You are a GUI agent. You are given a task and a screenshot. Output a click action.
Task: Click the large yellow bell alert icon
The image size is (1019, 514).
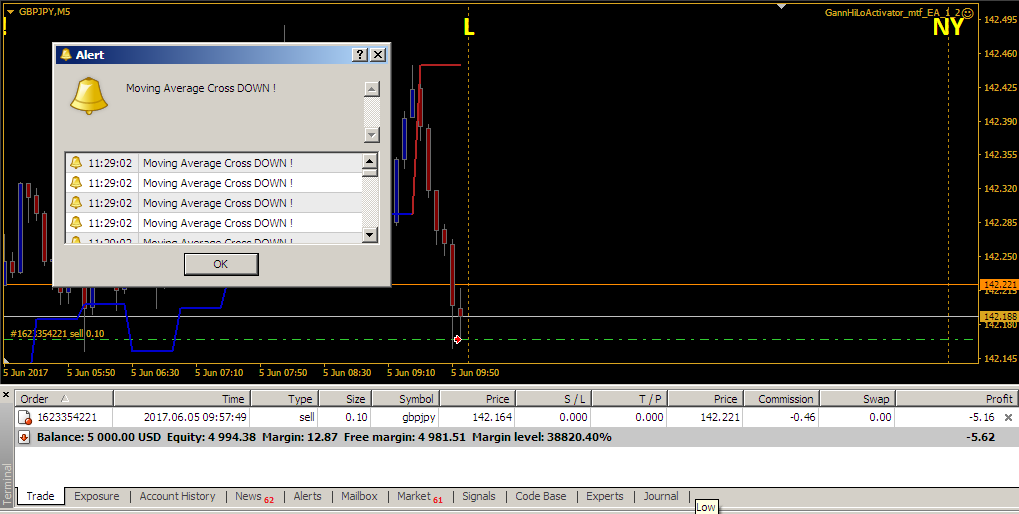(x=88, y=96)
